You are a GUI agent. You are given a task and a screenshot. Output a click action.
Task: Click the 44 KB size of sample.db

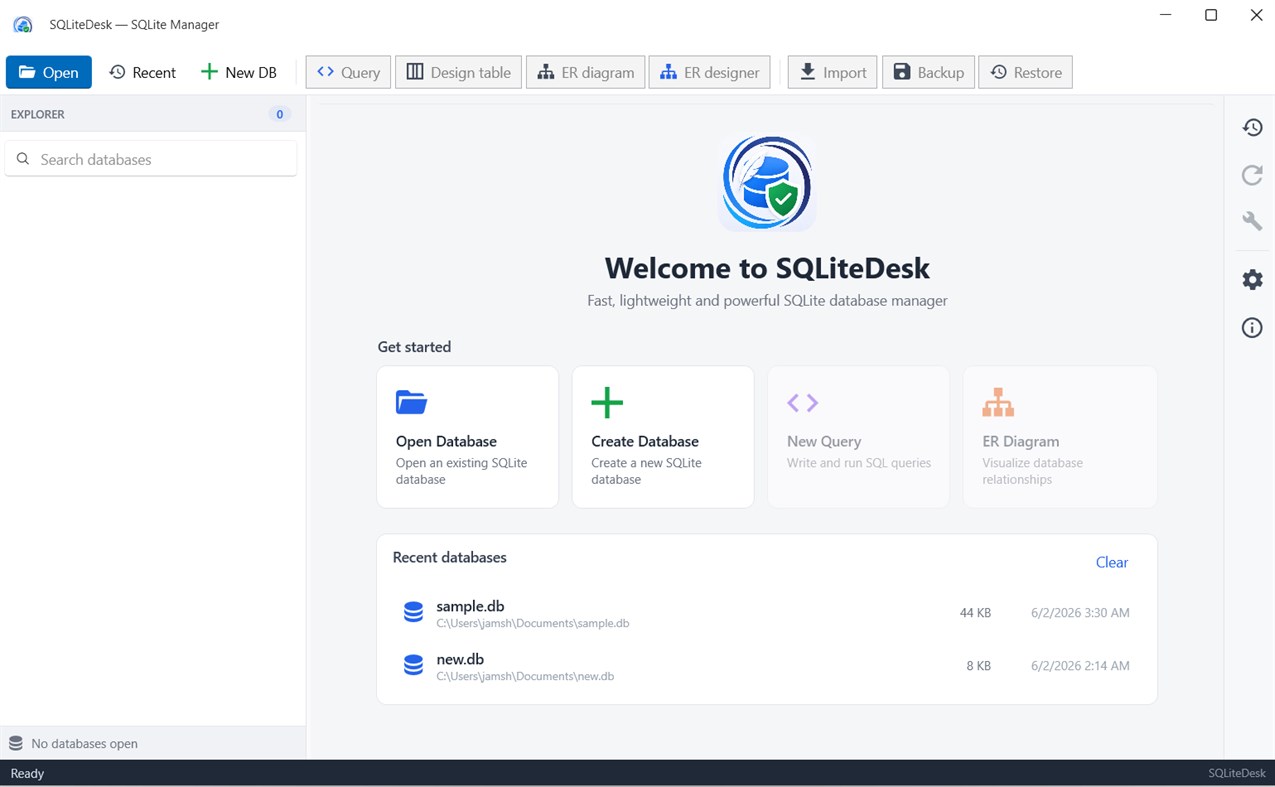click(x=975, y=613)
